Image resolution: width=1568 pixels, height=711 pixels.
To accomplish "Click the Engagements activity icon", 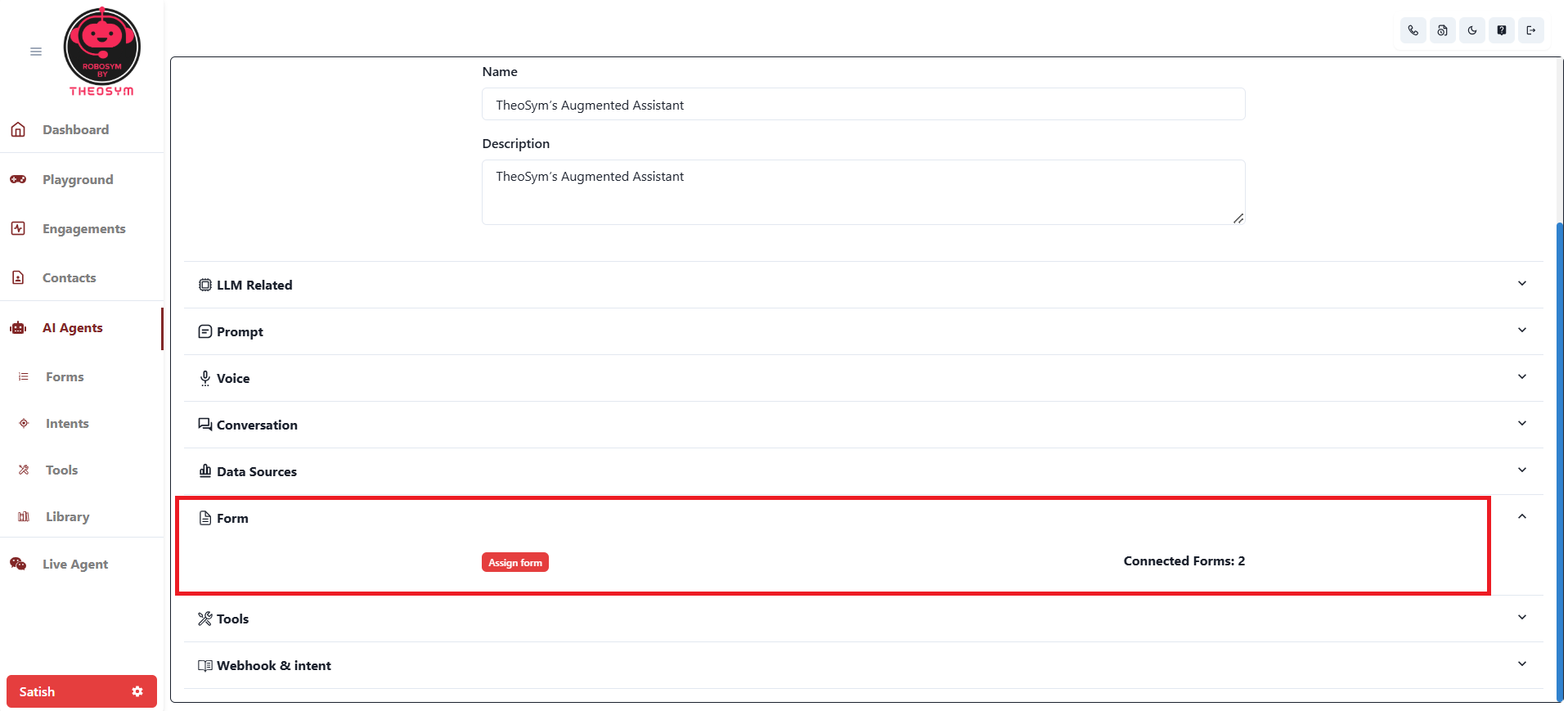I will (18, 228).
